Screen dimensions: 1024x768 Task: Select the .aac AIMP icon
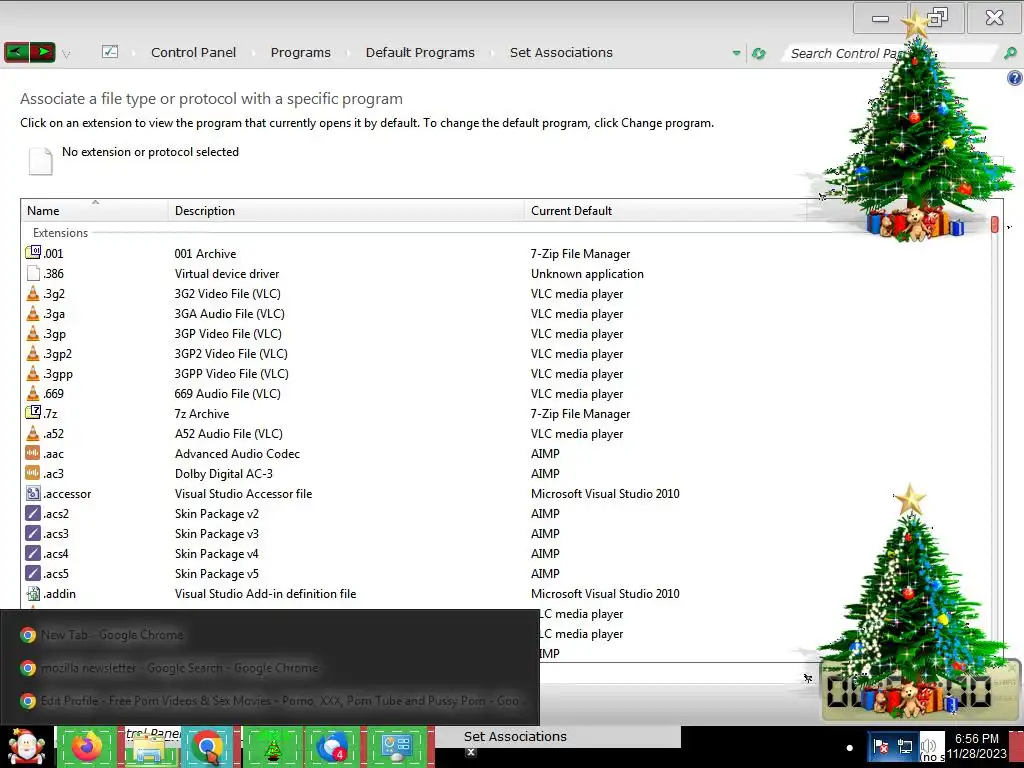pyautogui.click(x=33, y=453)
